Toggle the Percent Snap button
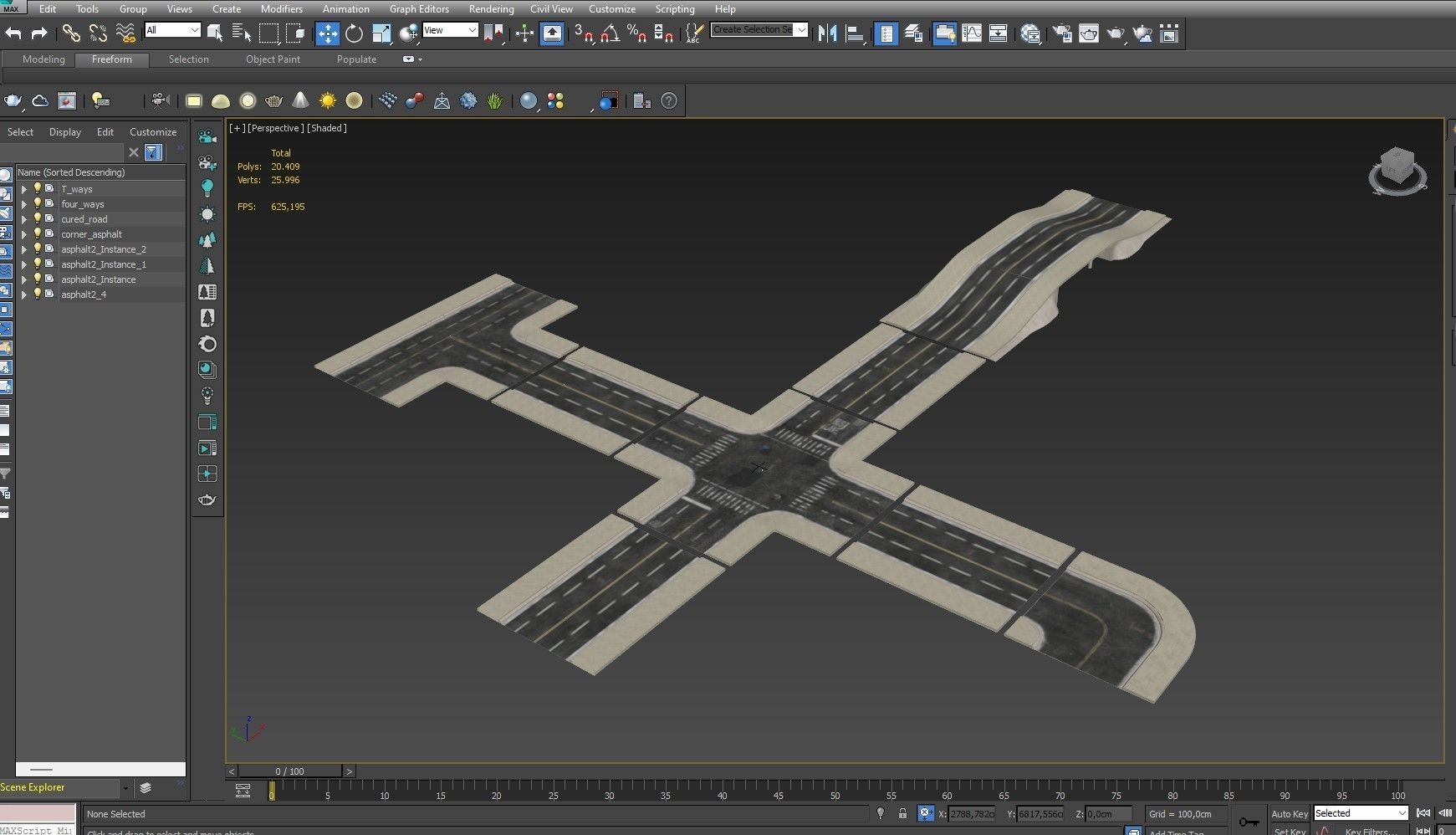Screen dimensions: 1456x835 click(637, 33)
